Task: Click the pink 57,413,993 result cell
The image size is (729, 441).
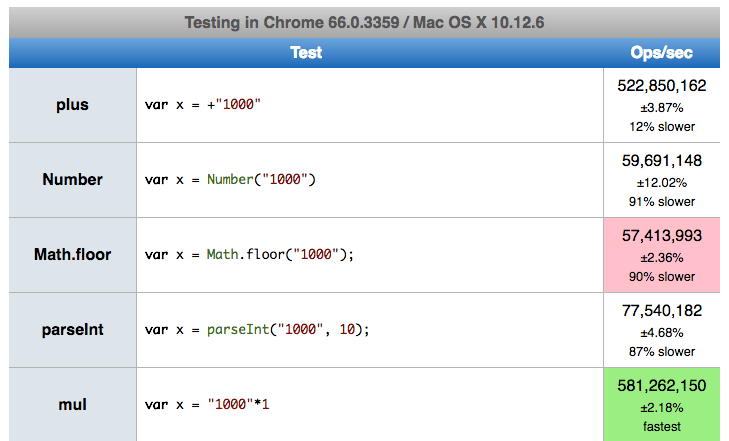Action: tap(661, 255)
